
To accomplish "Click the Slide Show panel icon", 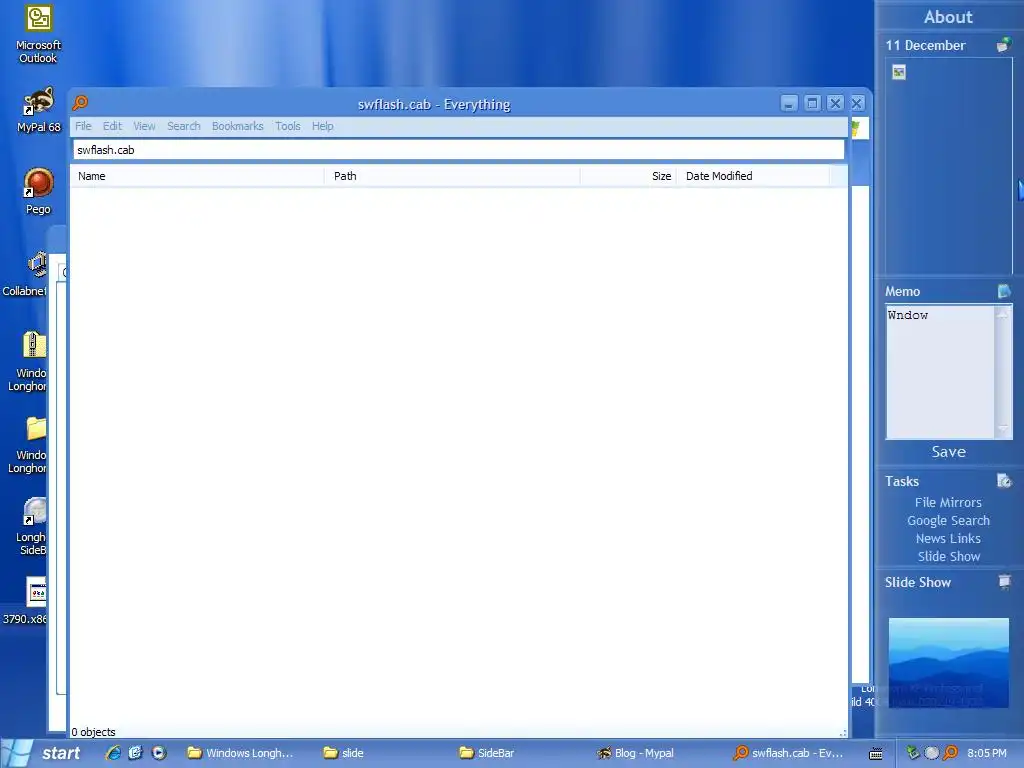I will [1004, 581].
